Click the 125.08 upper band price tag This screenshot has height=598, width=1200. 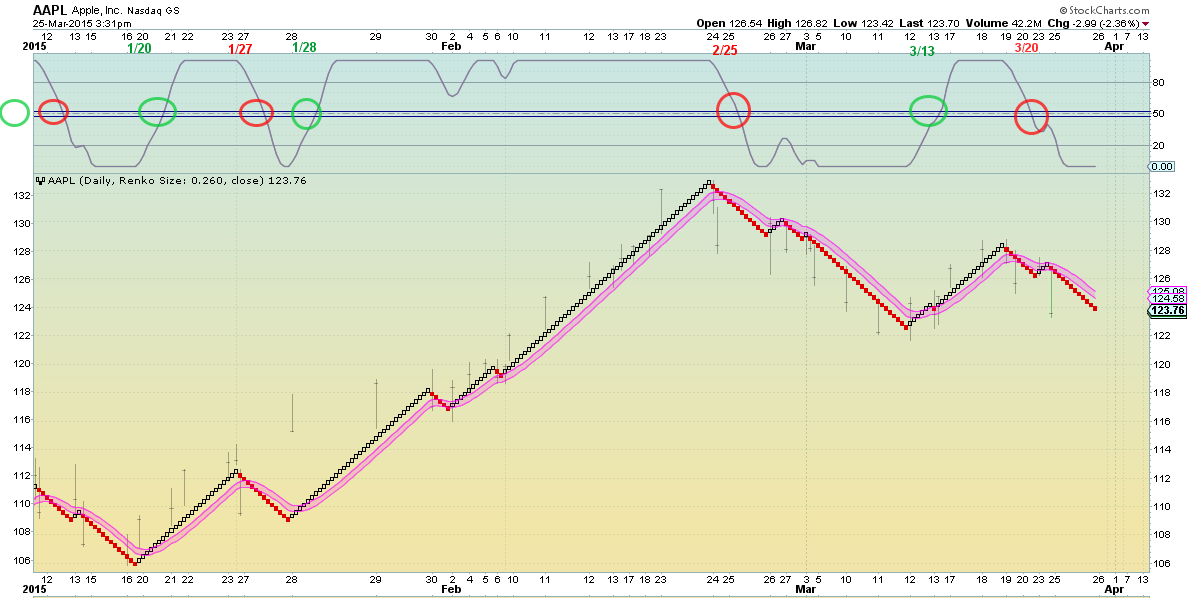point(1167,290)
